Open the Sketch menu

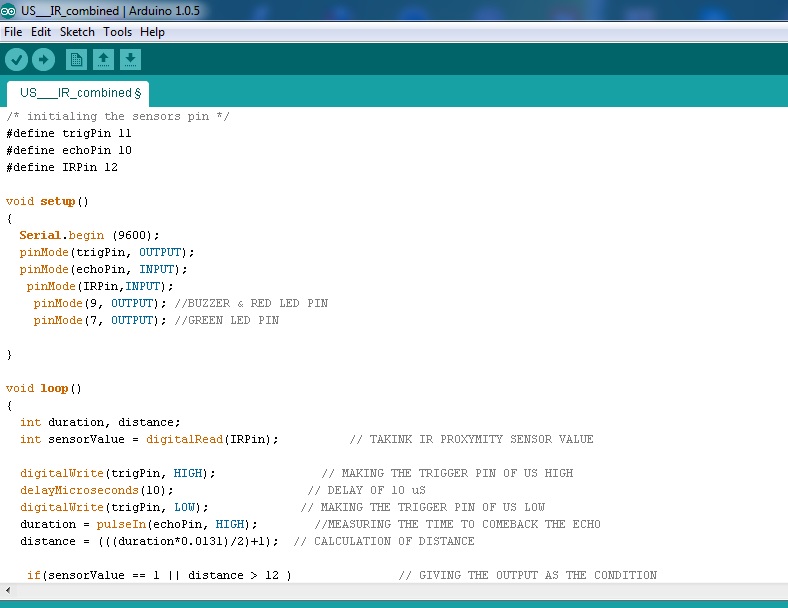point(77,32)
